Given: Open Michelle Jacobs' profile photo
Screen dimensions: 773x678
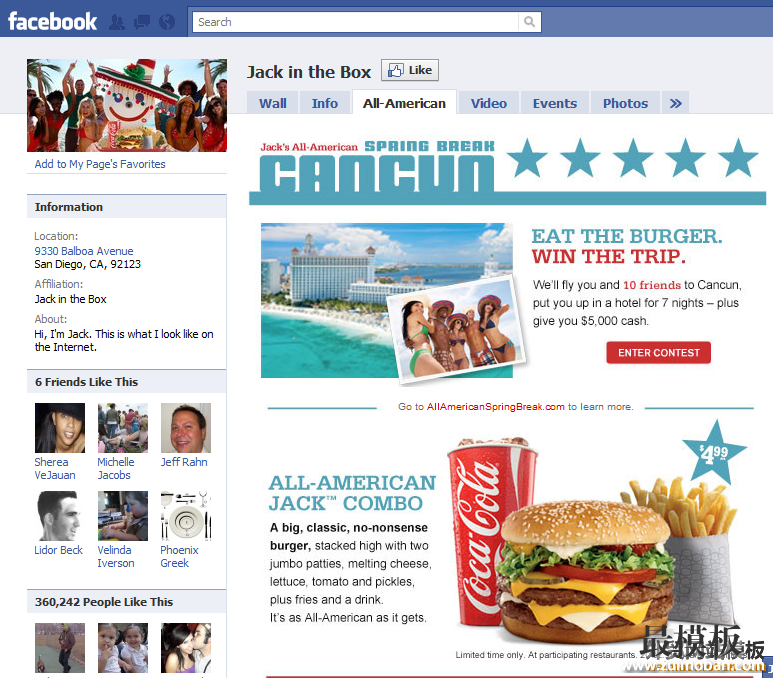Looking at the screenshot, I should (123, 428).
